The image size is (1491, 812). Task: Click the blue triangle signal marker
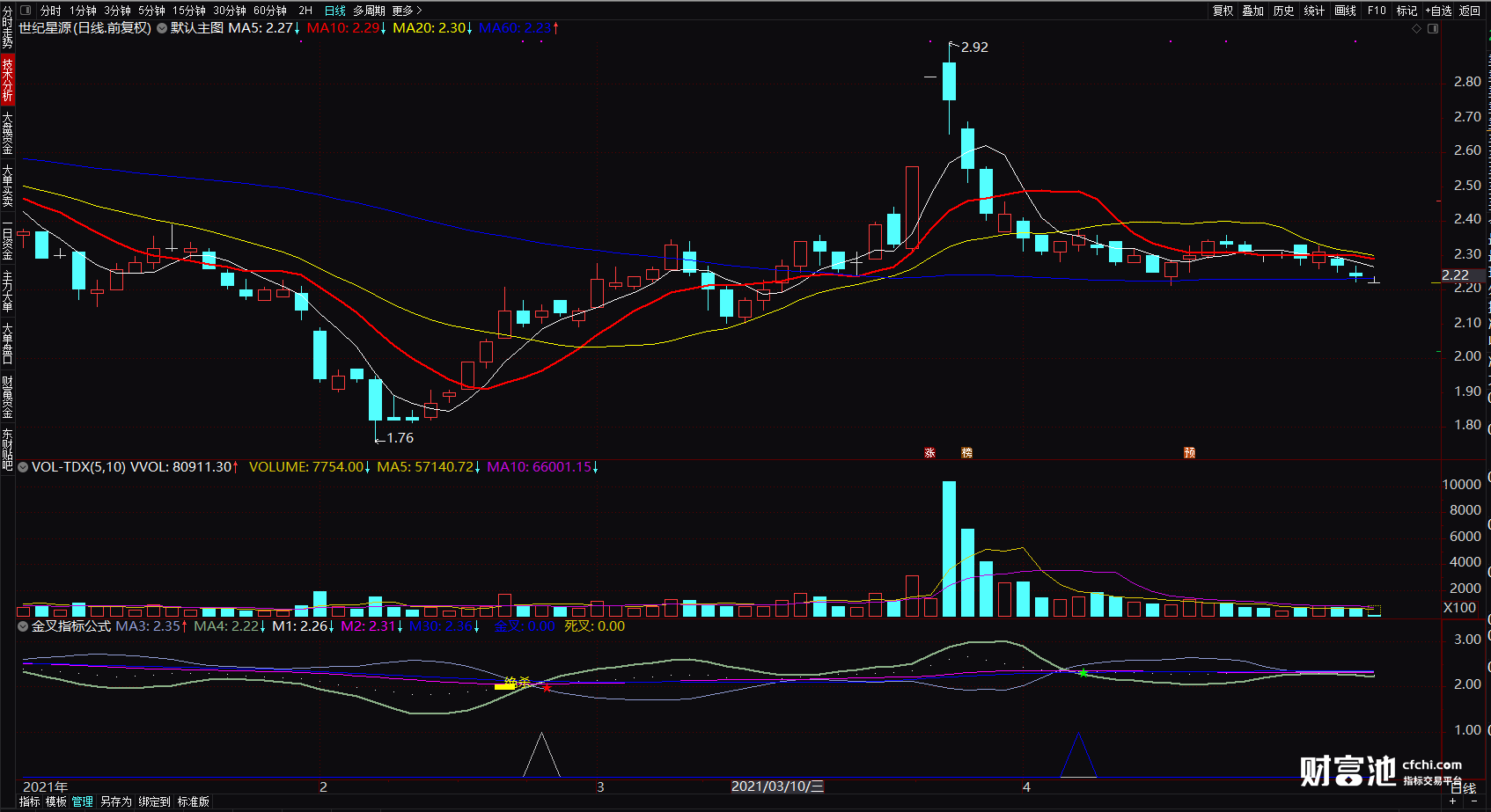point(1078,756)
